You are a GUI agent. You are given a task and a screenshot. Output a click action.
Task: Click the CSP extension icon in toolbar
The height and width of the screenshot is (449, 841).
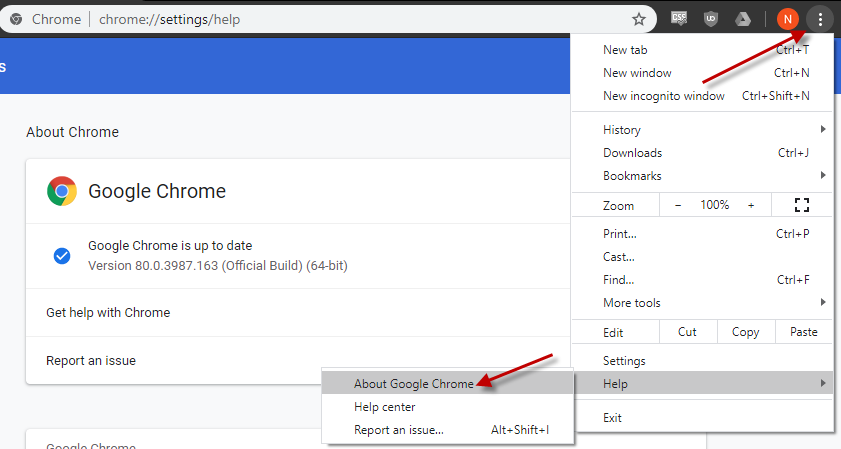click(679, 18)
